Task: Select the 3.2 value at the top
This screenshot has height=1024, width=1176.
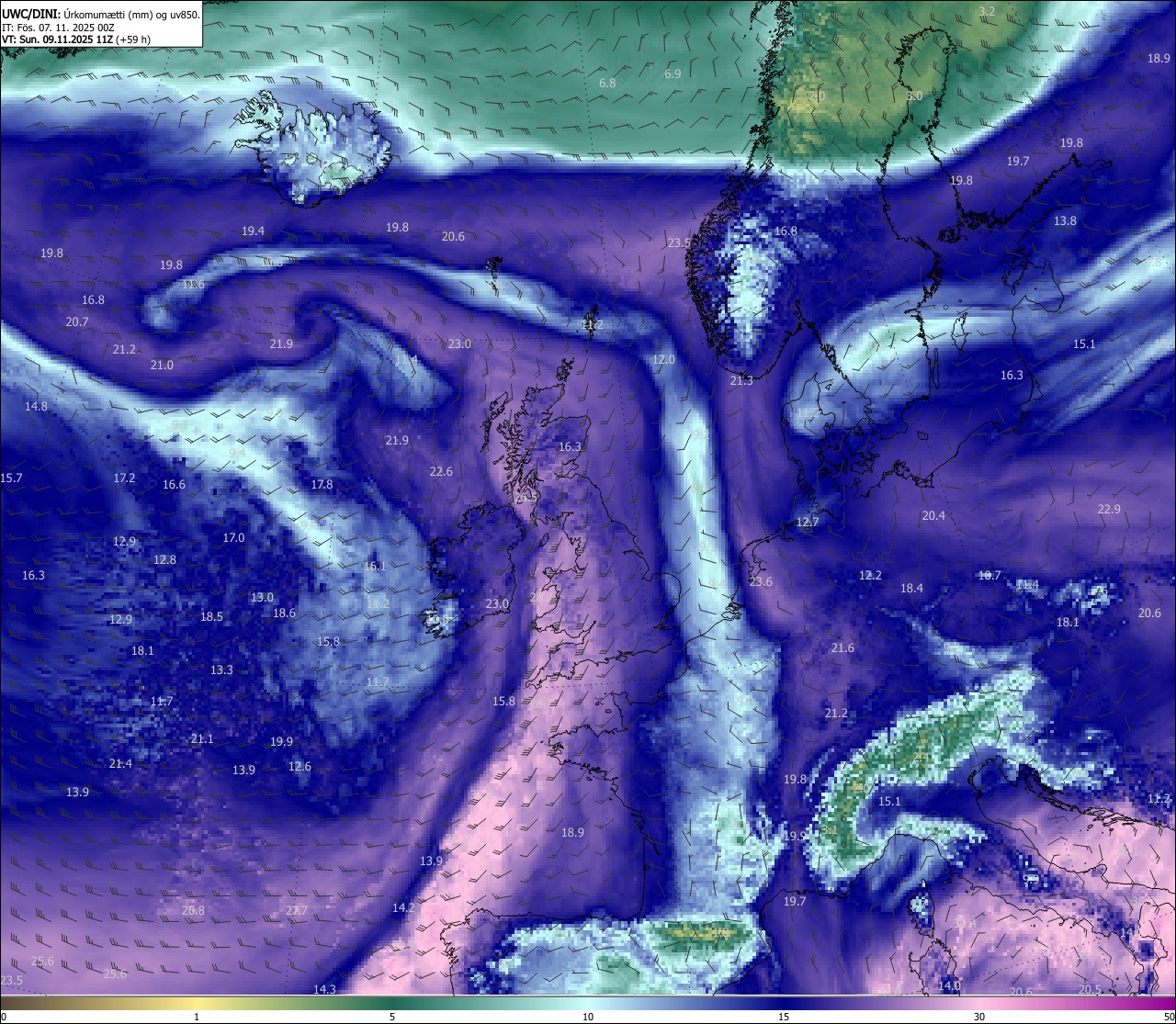Action: click(987, 11)
